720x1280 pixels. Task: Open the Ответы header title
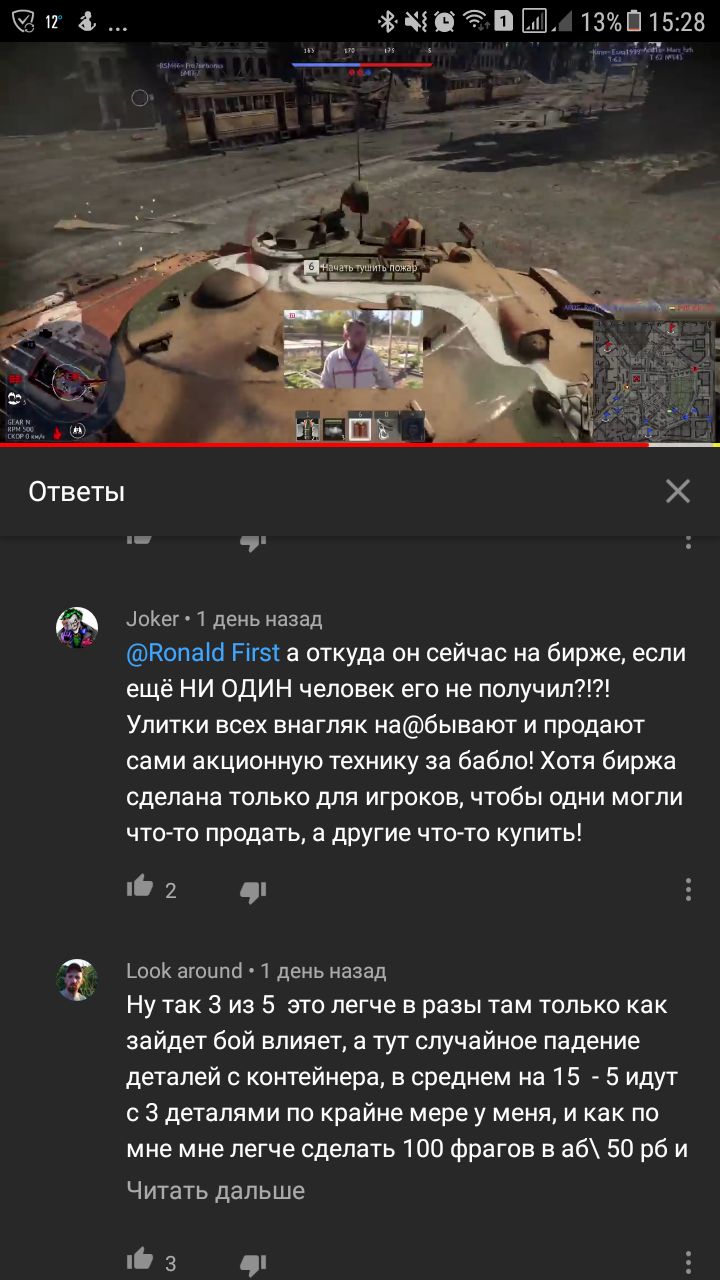pos(77,491)
